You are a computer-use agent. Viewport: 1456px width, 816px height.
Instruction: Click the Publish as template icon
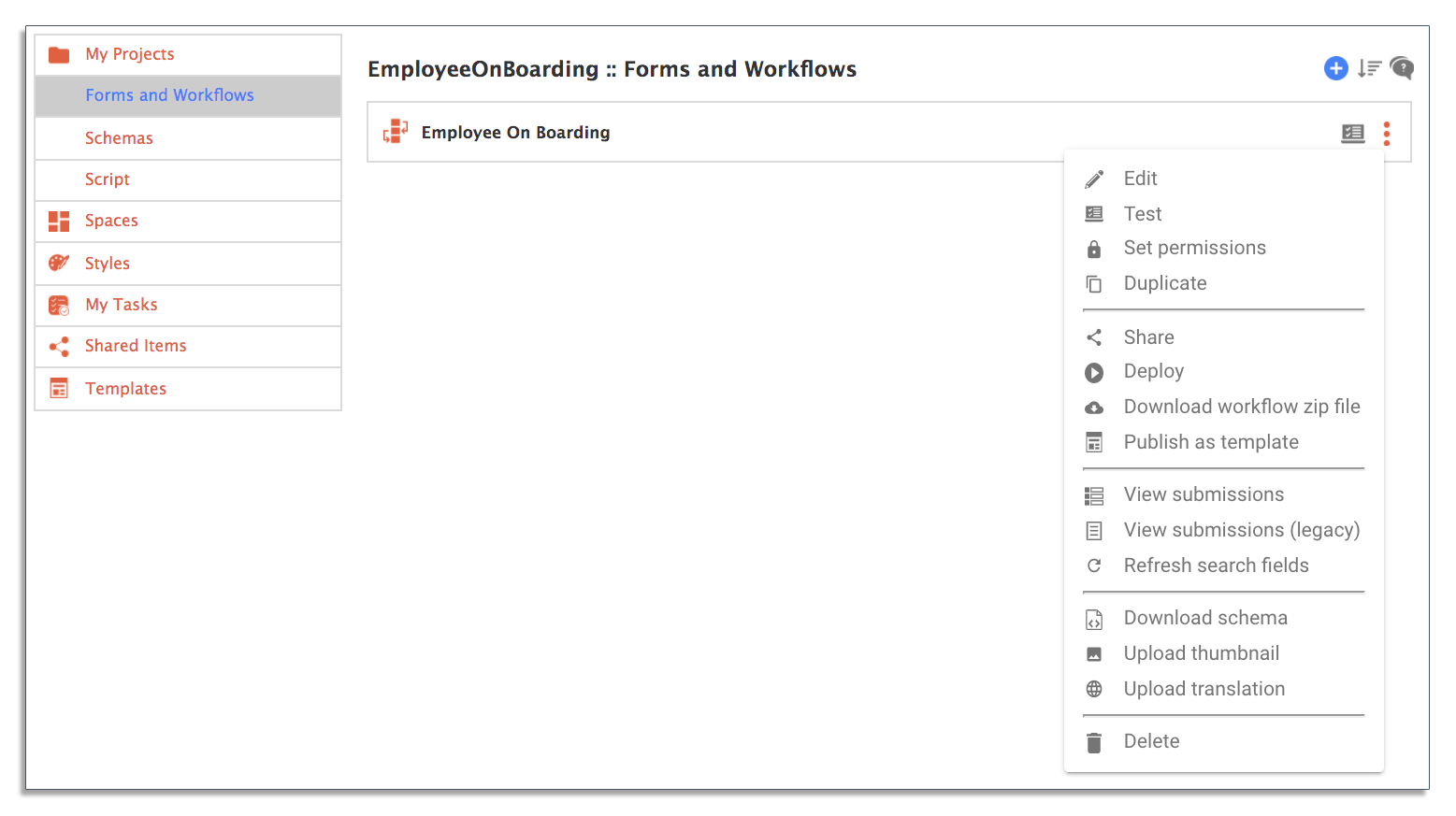[x=1094, y=442]
